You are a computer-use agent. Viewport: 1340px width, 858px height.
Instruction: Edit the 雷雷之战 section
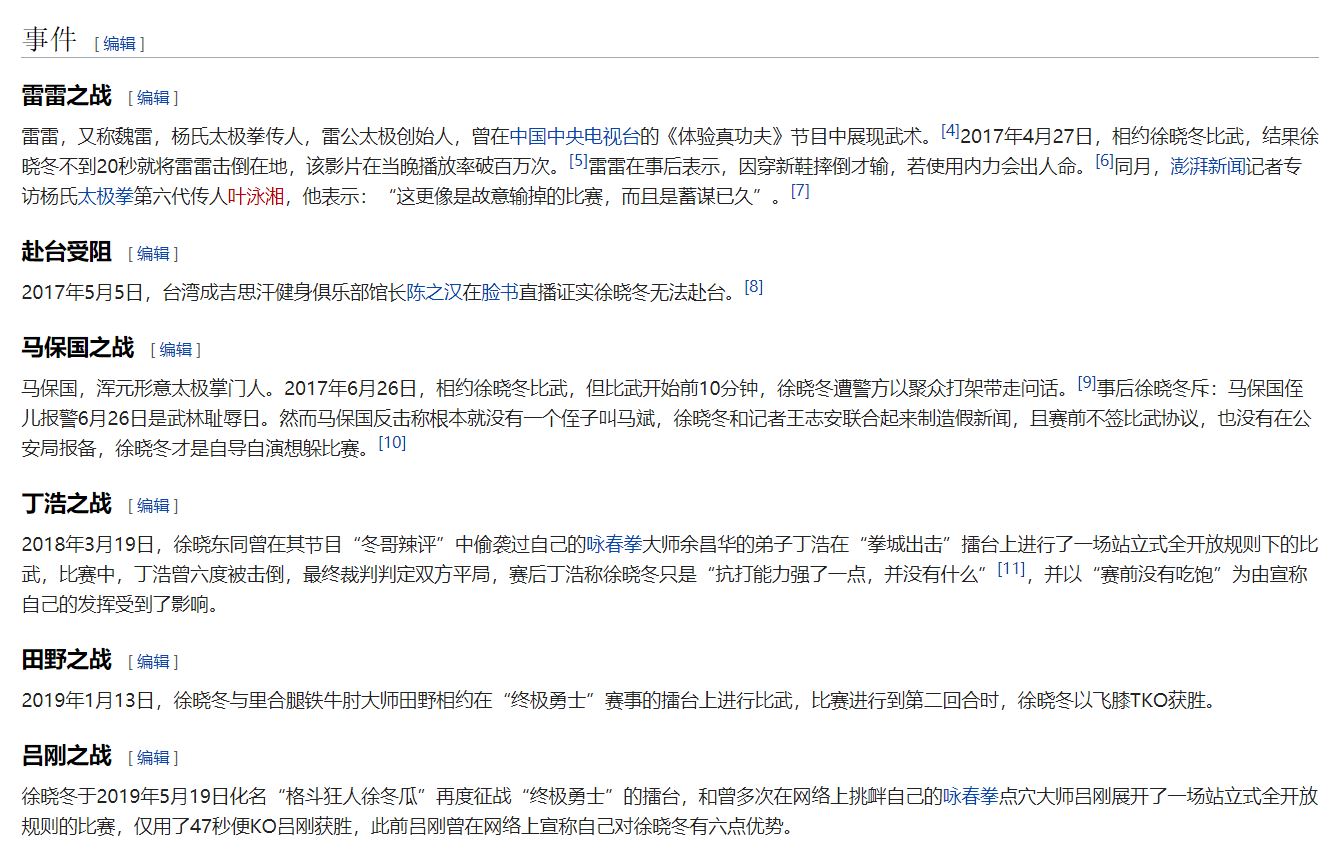[153, 98]
